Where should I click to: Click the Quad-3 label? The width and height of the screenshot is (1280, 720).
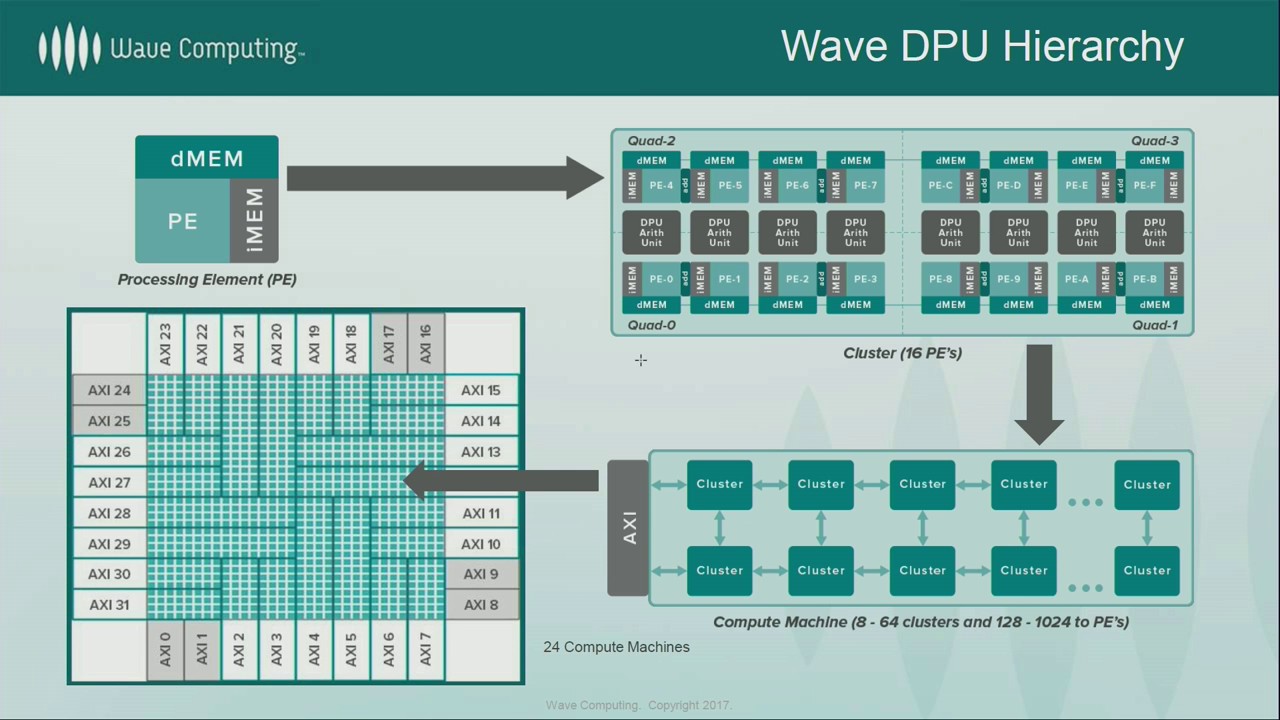click(1155, 141)
